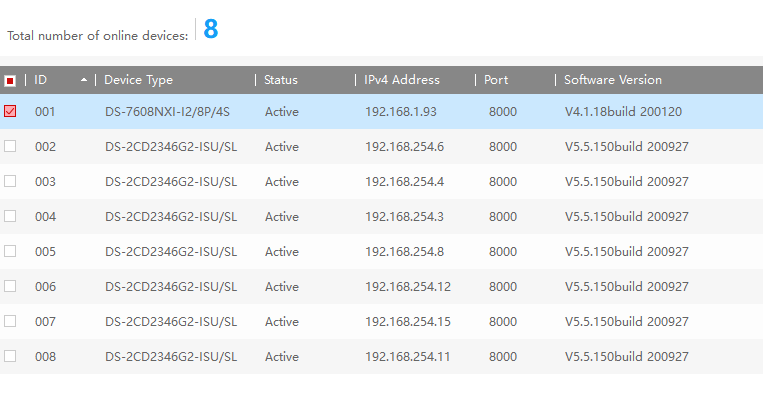The height and width of the screenshot is (404, 763).
Task: Sort devices by IPv4 Address header
Action: pos(404,80)
